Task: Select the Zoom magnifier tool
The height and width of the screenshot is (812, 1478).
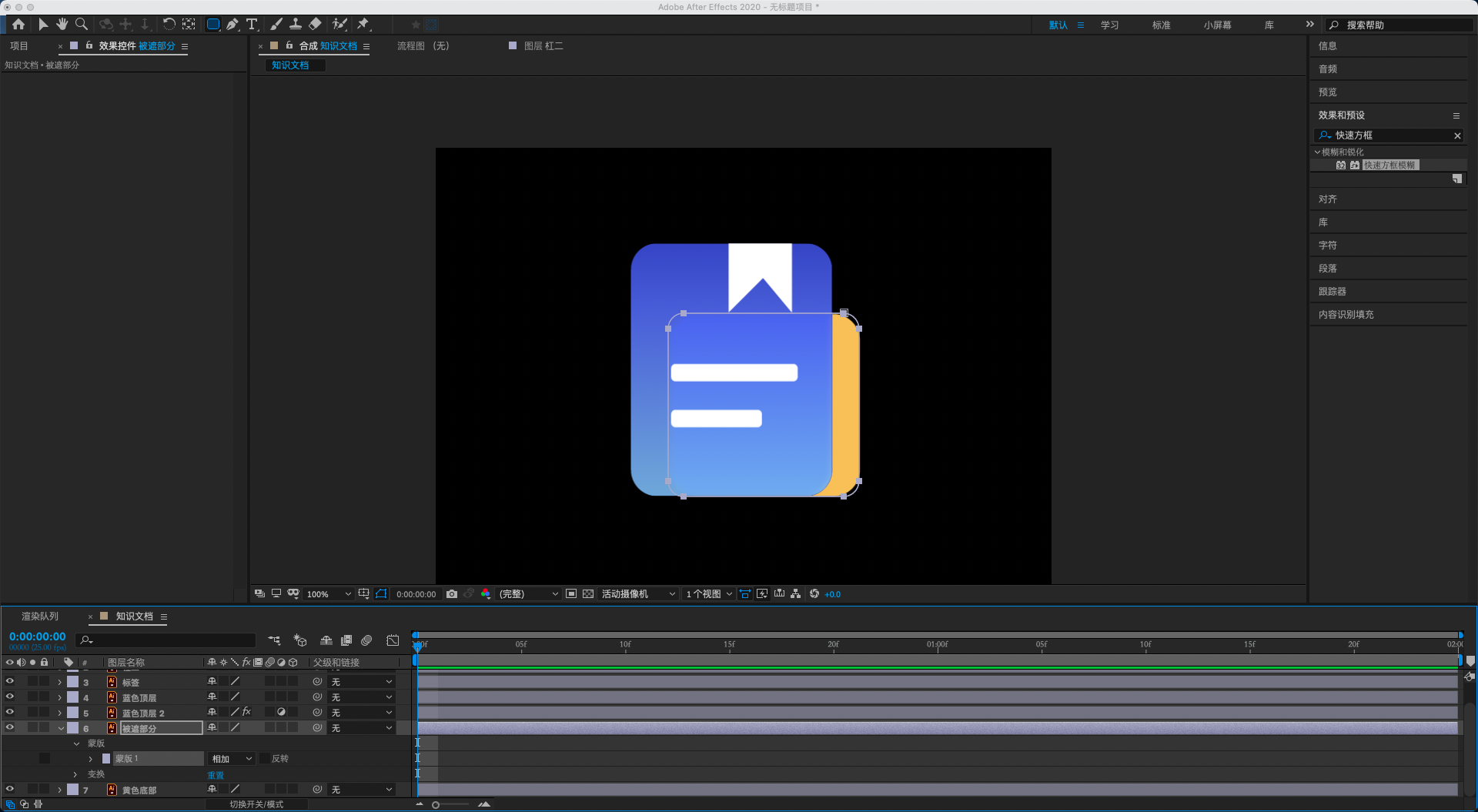Action: click(x=82, y=25)
